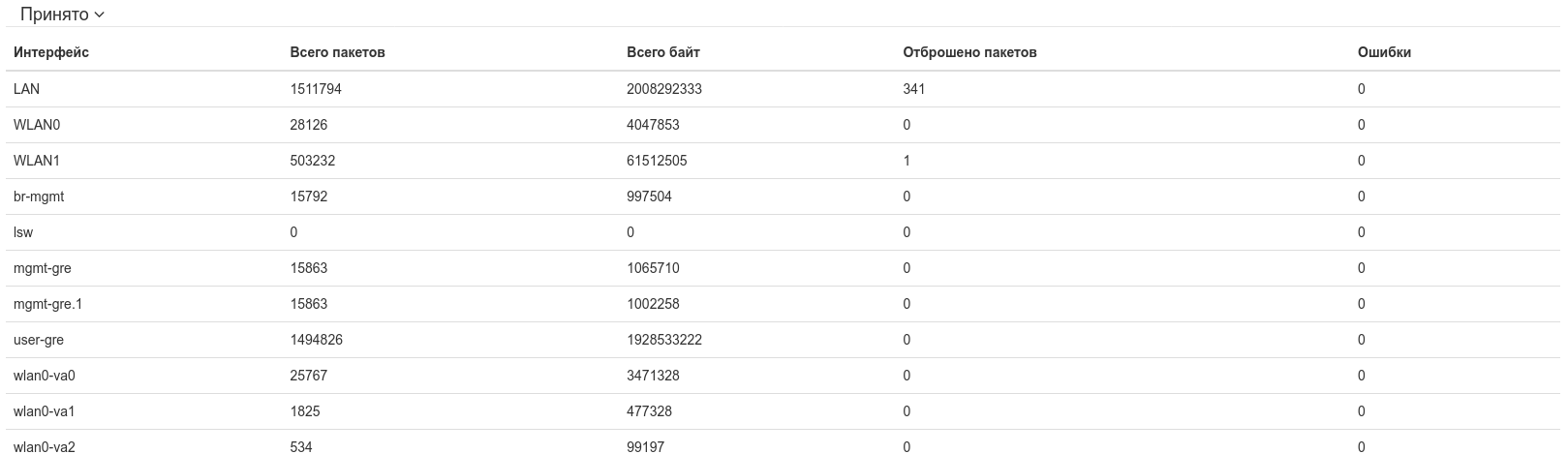This screenshot has height=454, width=1568.
Task: Choose the br-mgmt interface name
Action: pyautogui.click(x=39, y=197)
